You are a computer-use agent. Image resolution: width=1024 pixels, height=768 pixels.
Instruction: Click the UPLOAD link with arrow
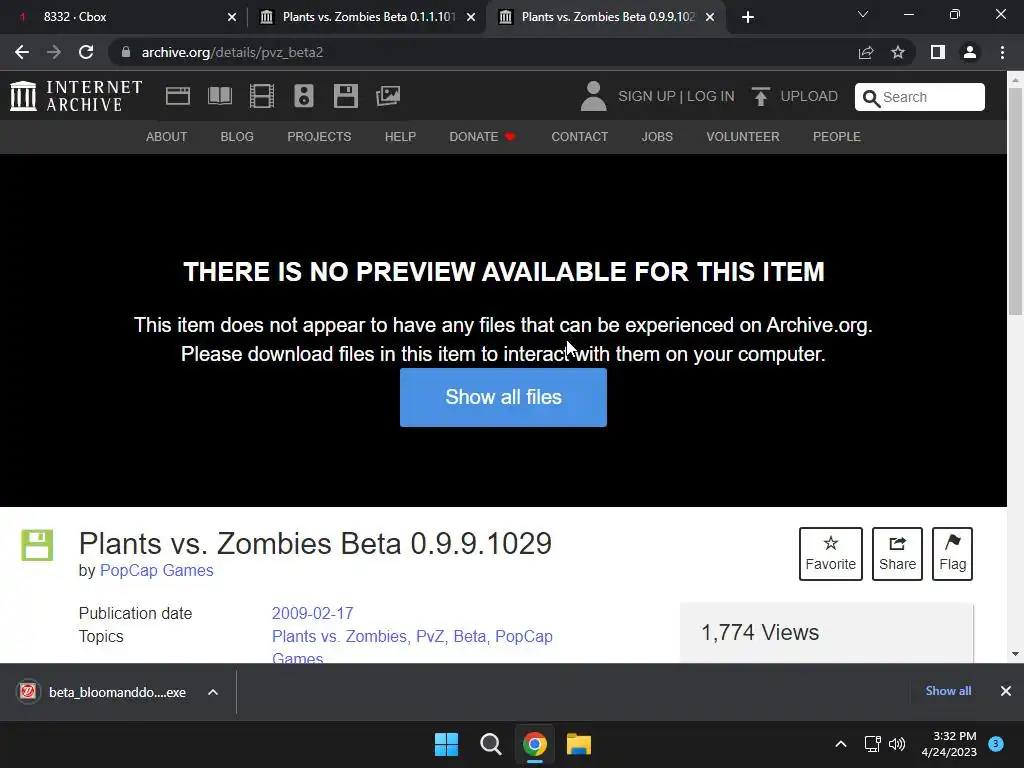(794, 96)
